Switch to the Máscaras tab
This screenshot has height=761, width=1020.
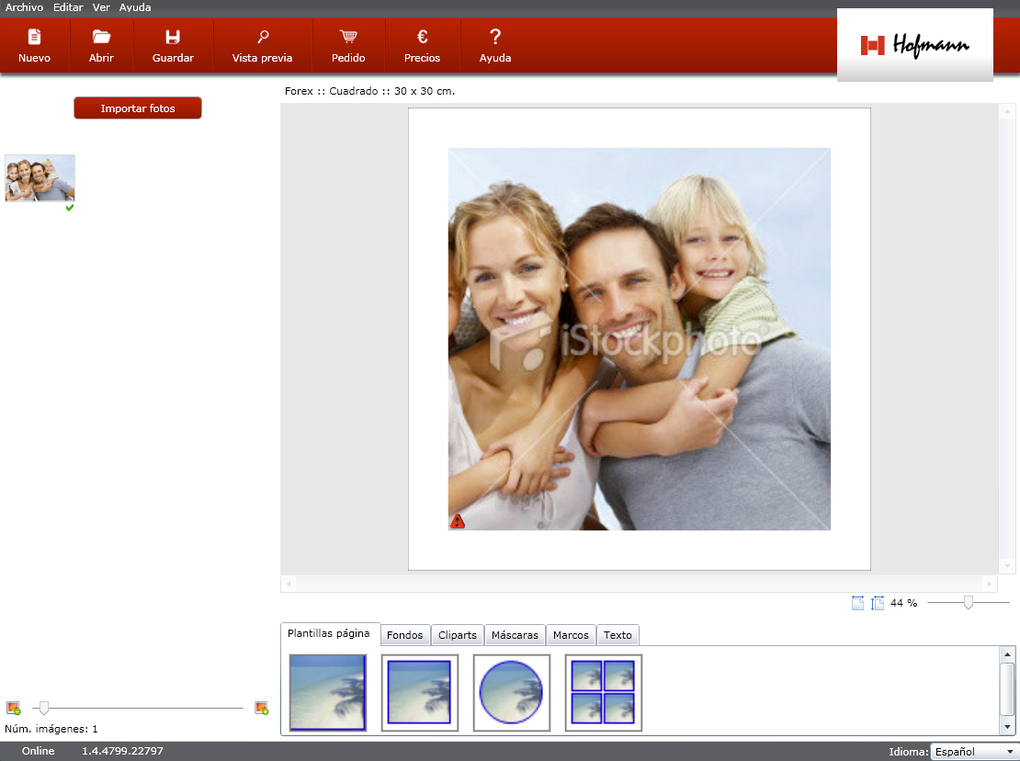pyautogui.click(x=515, y=635)
